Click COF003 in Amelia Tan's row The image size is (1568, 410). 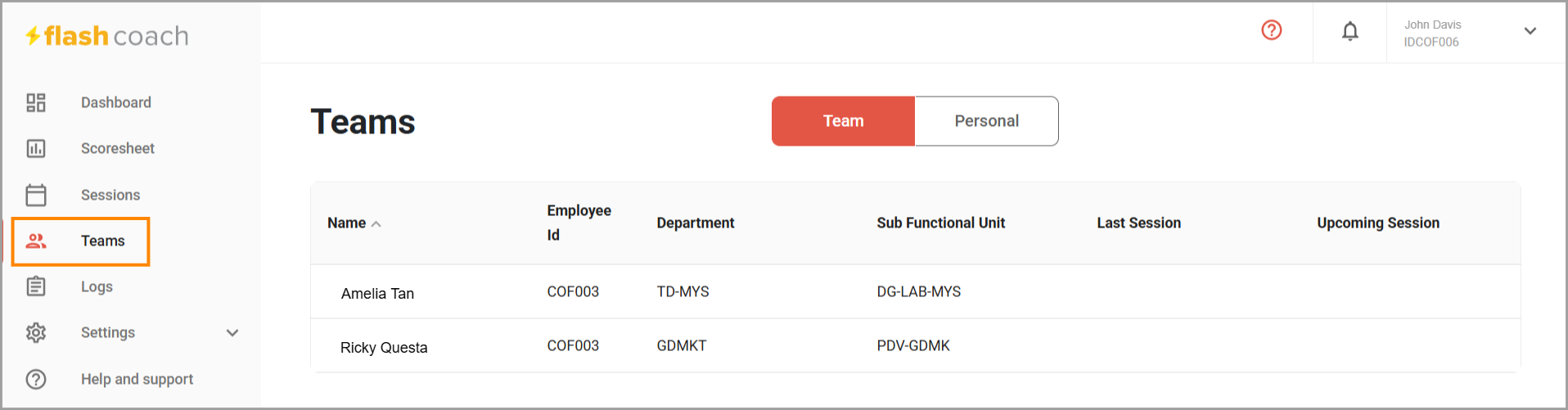[573, 291]
